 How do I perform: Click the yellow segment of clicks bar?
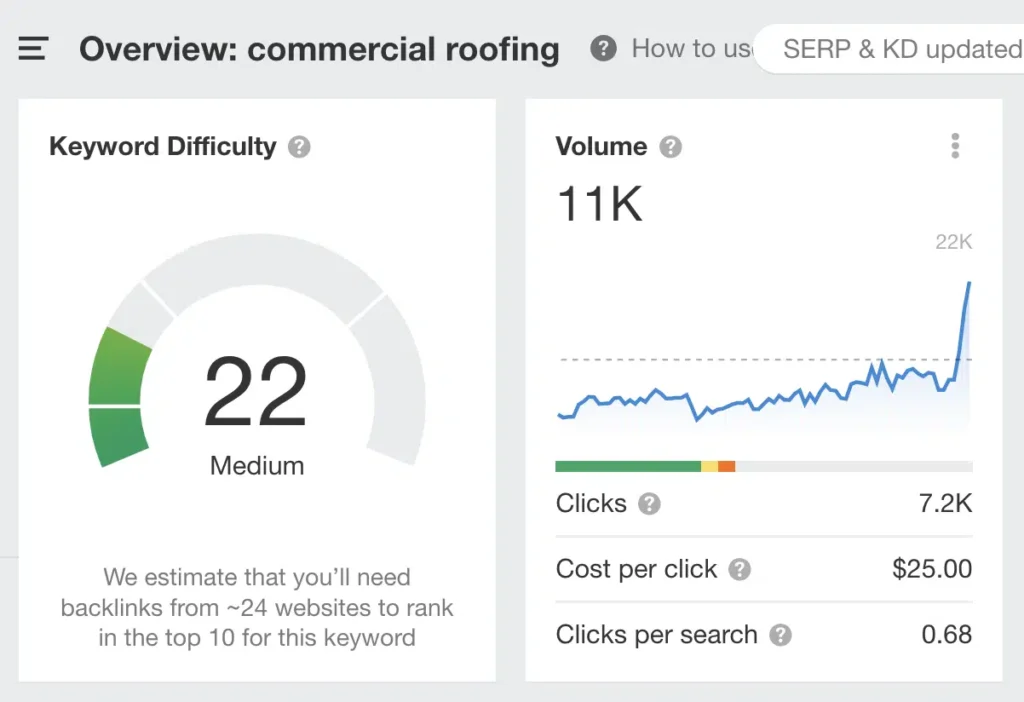[709, 466]
